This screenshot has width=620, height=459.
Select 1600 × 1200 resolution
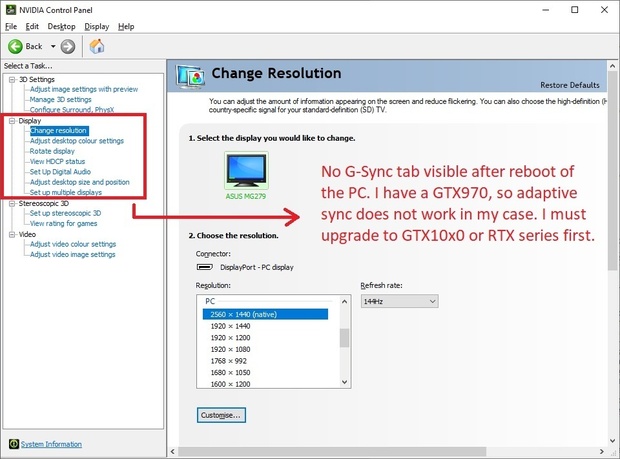click(x=231, y=384)
